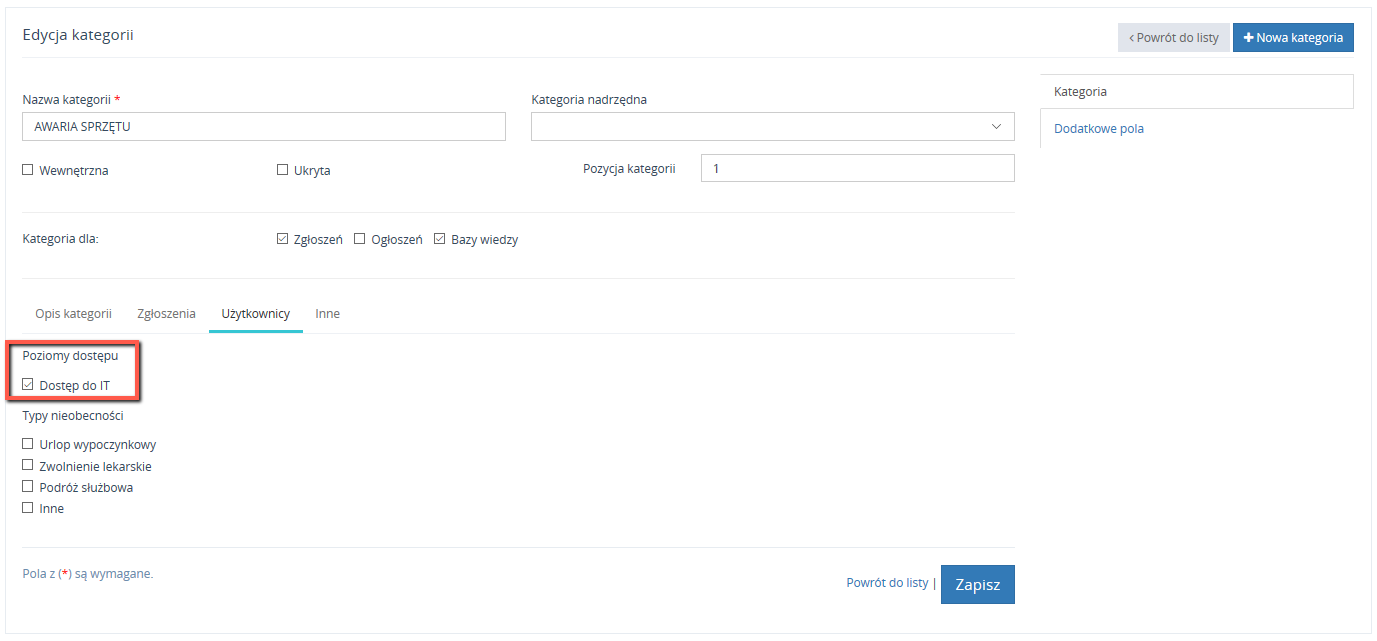Screen dimensions: 1377x641
Task: Enable the Wewnętrzna checkbox
Action: click(28, 170)
